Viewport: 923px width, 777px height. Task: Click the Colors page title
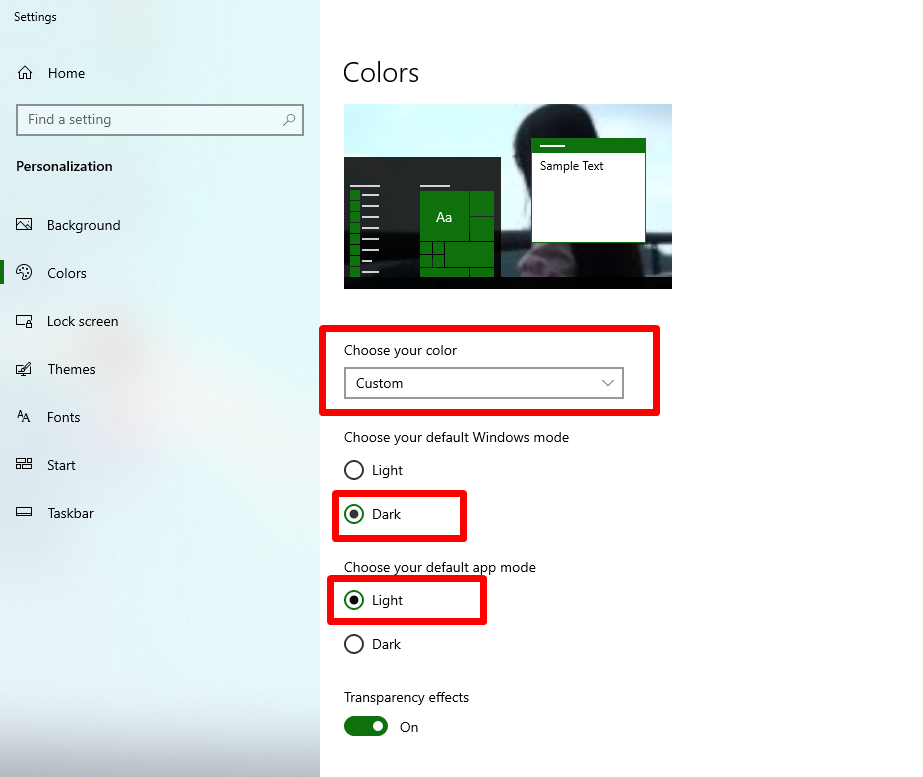(x=381, y=73)
